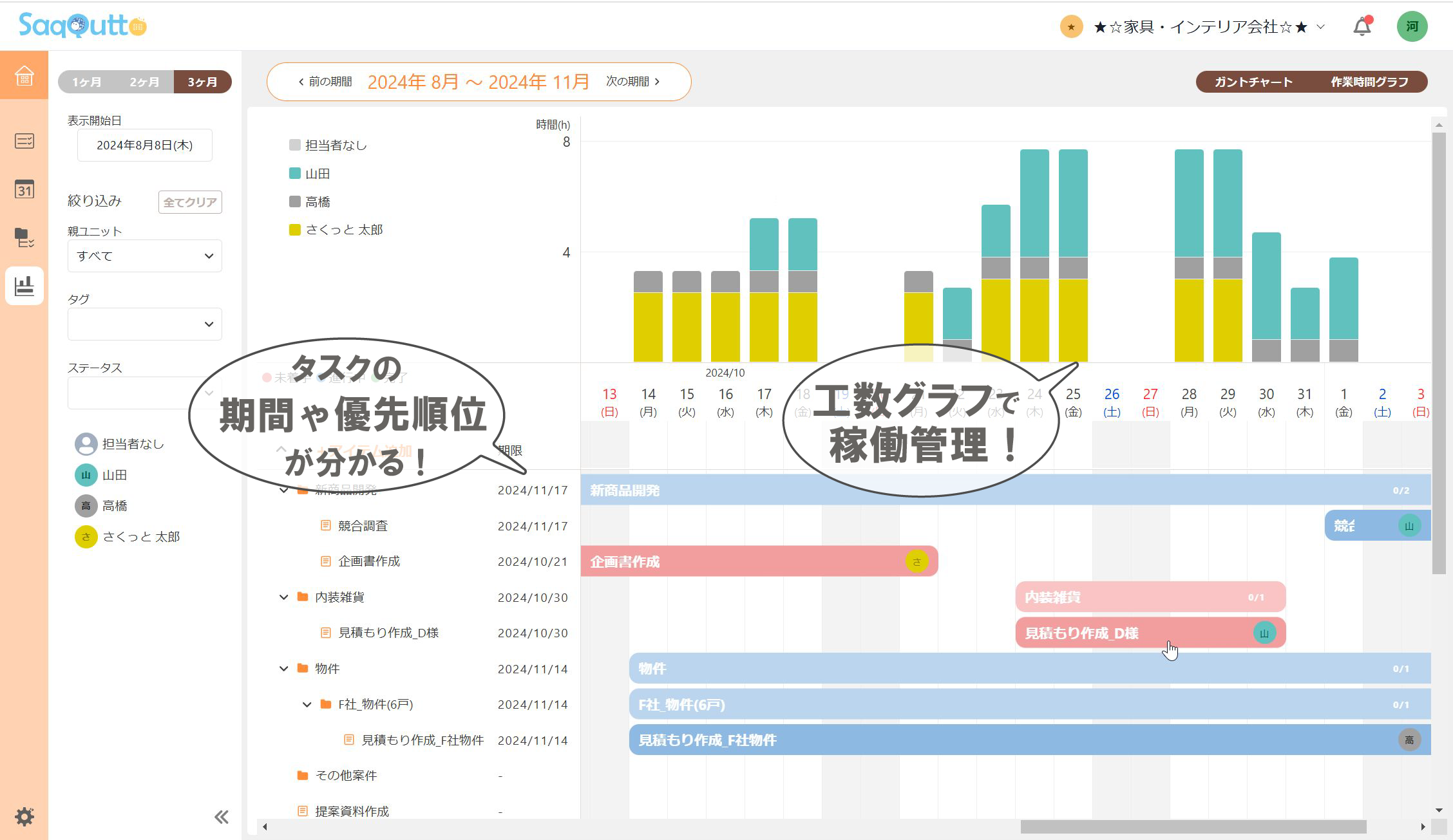Screen dimensions: 1453x840
Task: Switch to the 1ヶ月 period tab
Action: coord(87,82)
